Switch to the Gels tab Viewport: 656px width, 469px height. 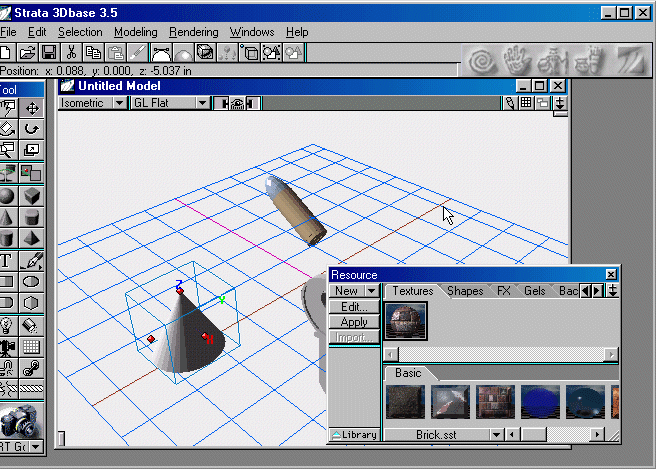tap(535, 291)
